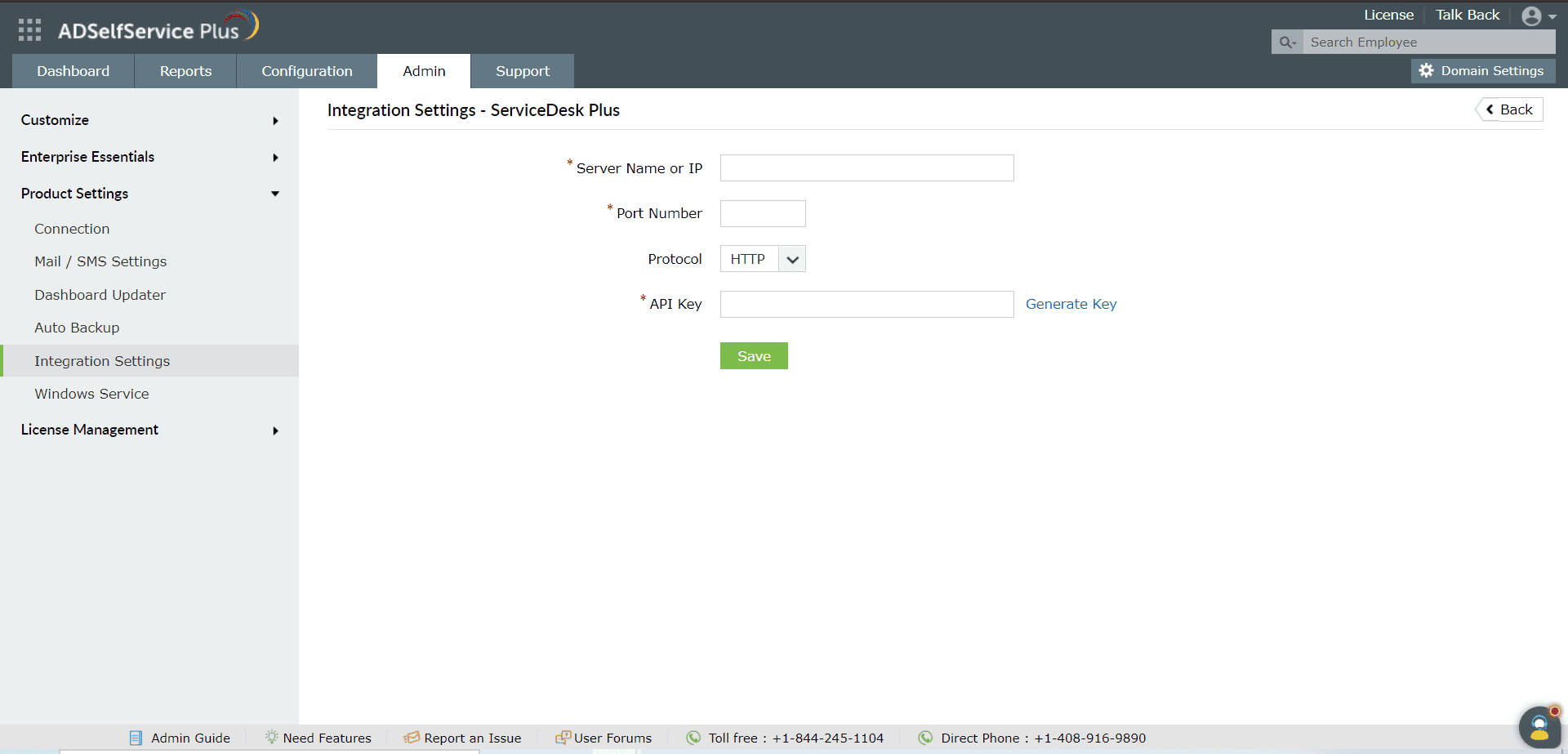Click the Back button
1568x754 pixels.
click(1508, 109)
